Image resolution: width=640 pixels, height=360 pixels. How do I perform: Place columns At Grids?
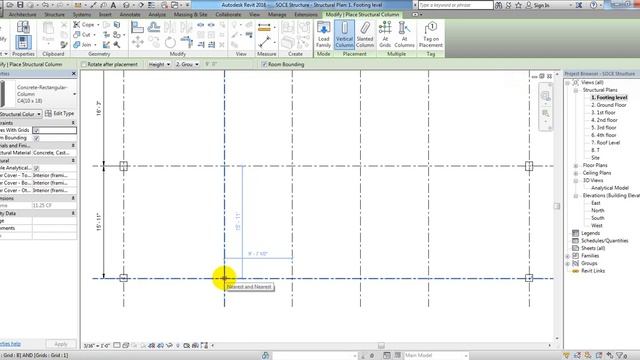385,35
